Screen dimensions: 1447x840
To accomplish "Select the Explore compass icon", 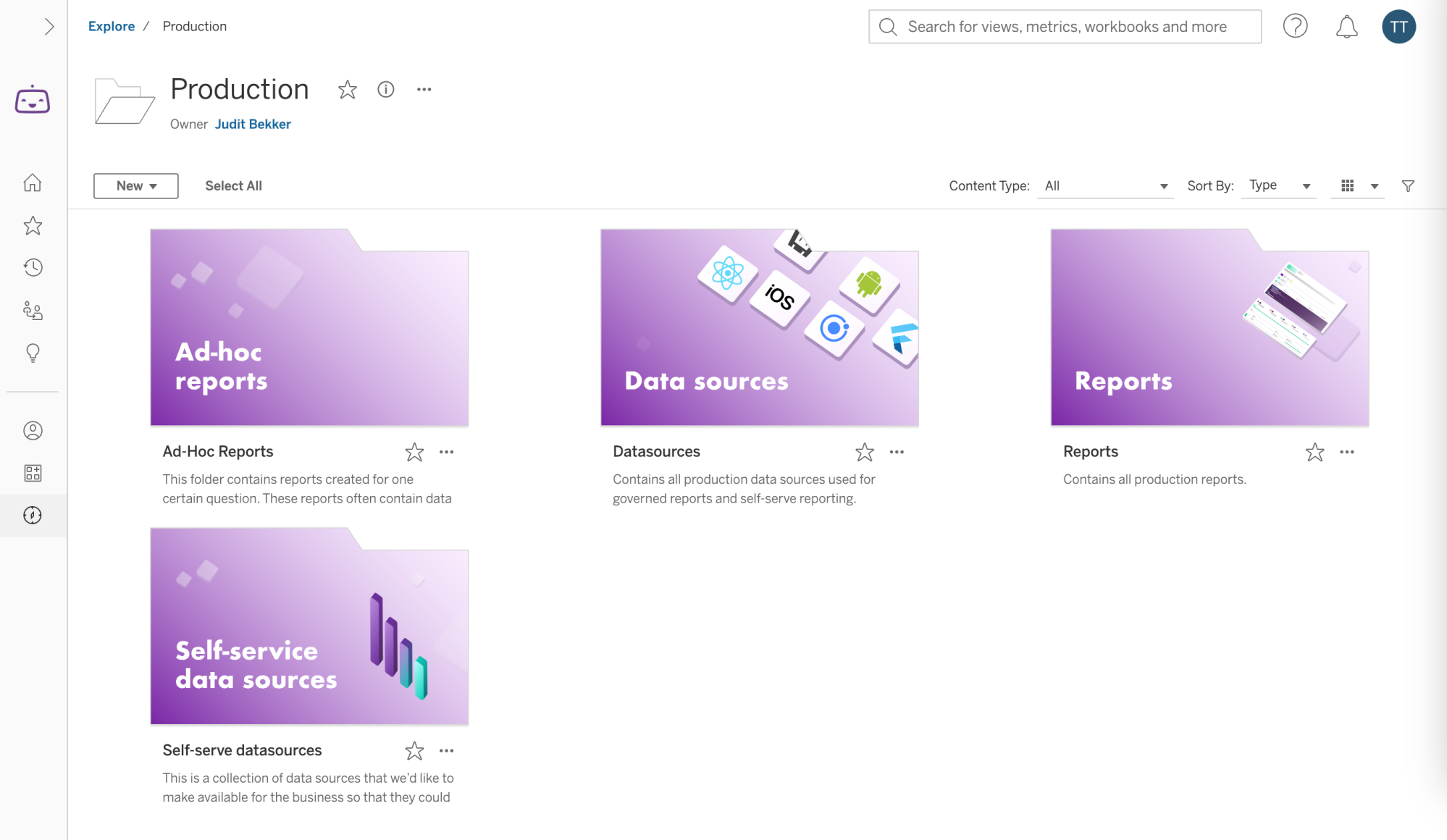I will tap(33, 516).
